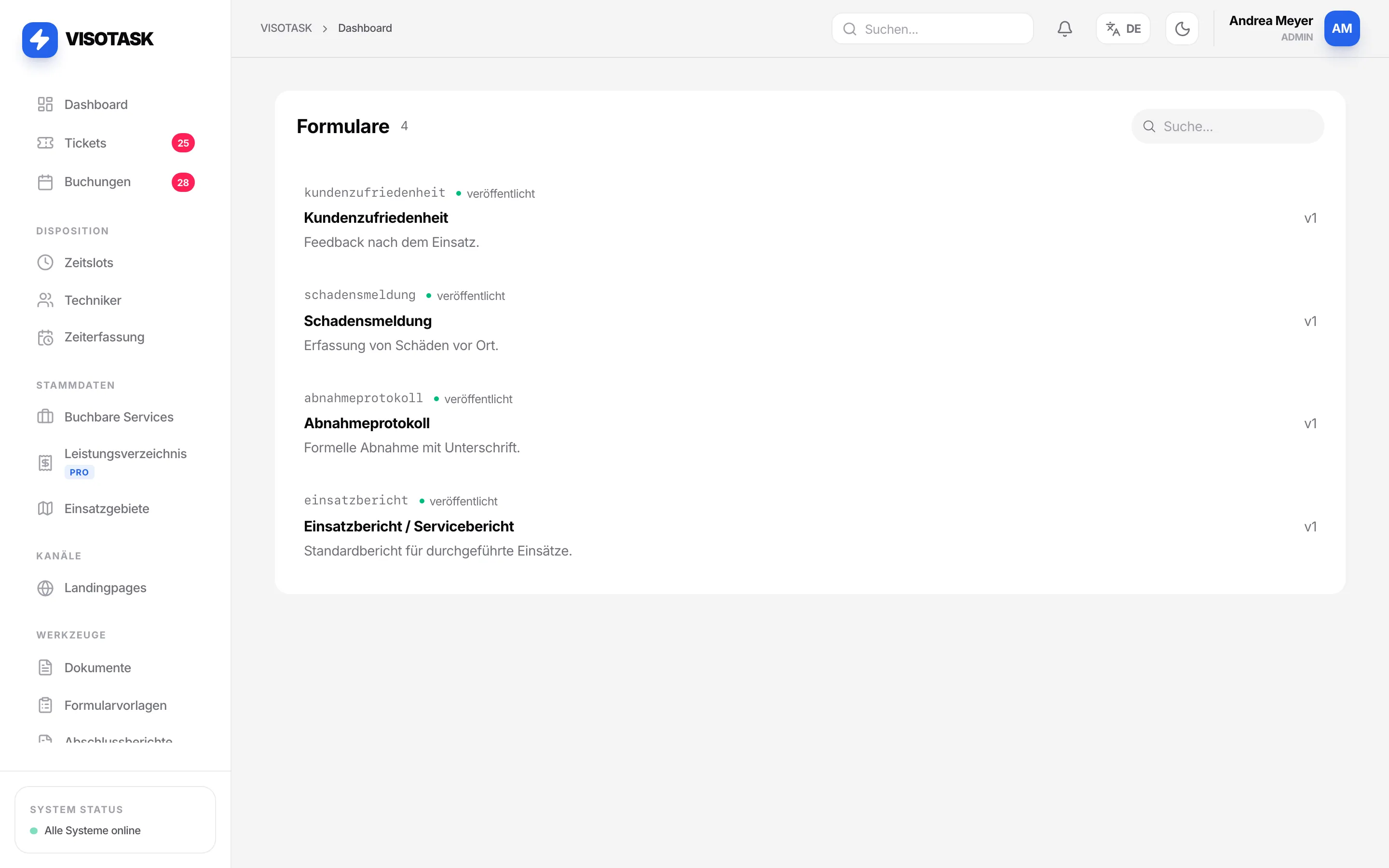Click 'Formelle Abnahme mit Unterschrift.' text
This screenshot has width=1389, height=868.
[x=411, y=448]
